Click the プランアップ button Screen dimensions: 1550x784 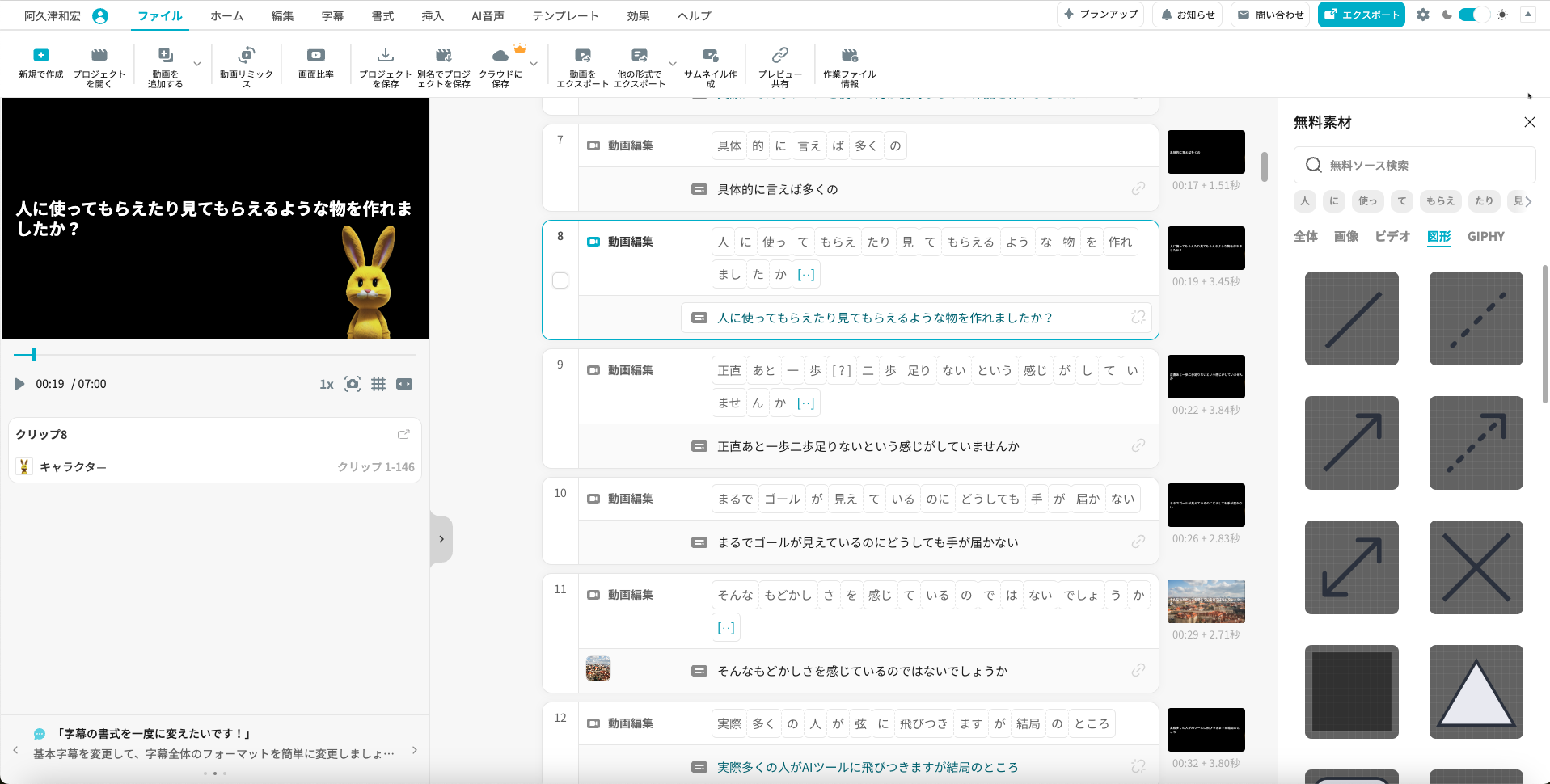[1100, 15]
